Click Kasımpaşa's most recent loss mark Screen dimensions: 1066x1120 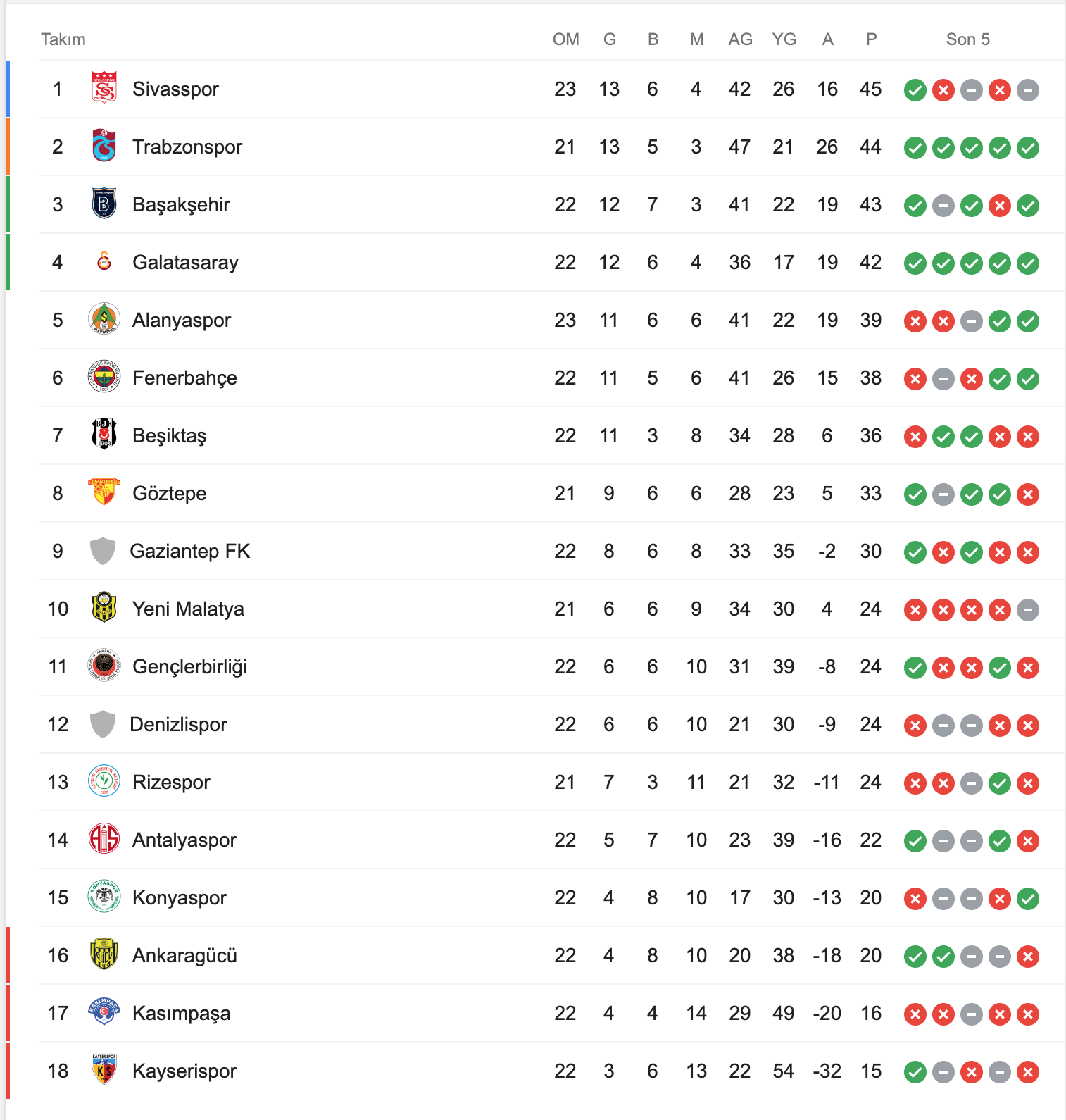pos(1028,1014)
